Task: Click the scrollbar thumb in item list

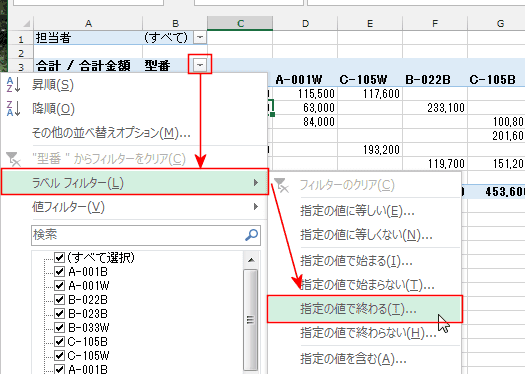Action: click(251, 320)
